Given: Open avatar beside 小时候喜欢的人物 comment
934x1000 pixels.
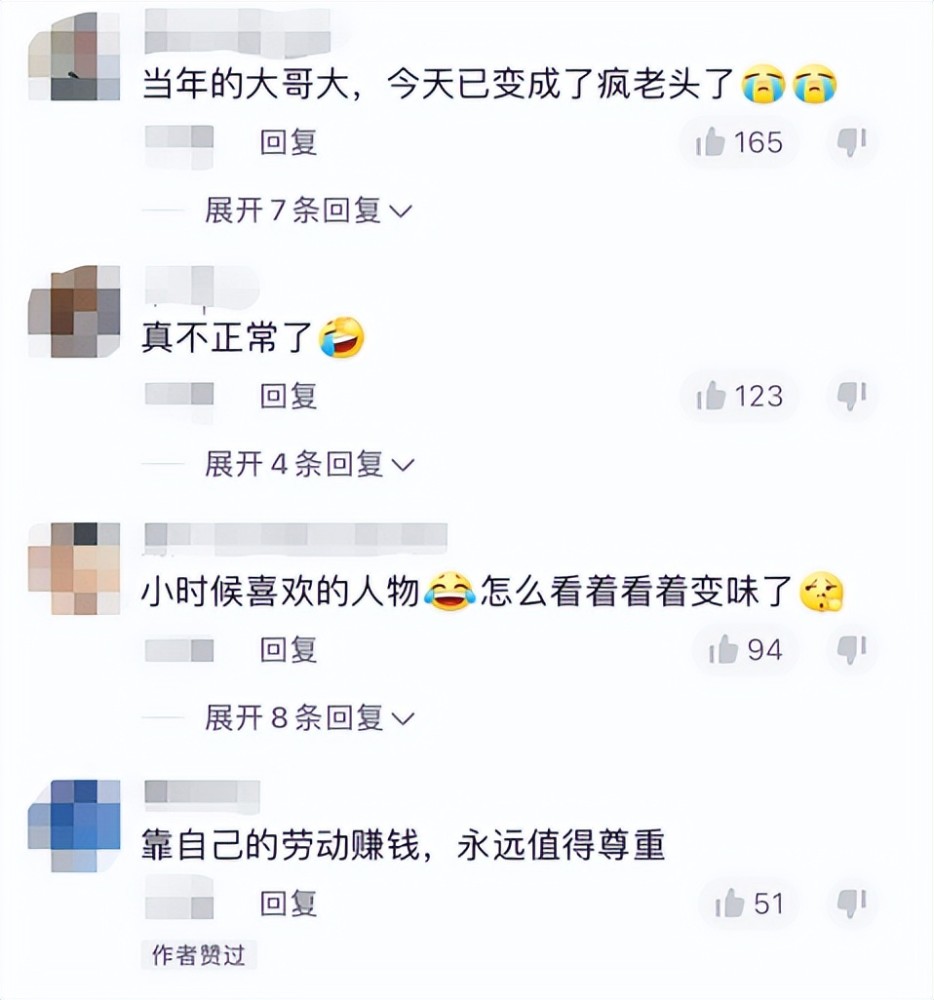Looking at the screenshot, I should (x=74, y=568).
